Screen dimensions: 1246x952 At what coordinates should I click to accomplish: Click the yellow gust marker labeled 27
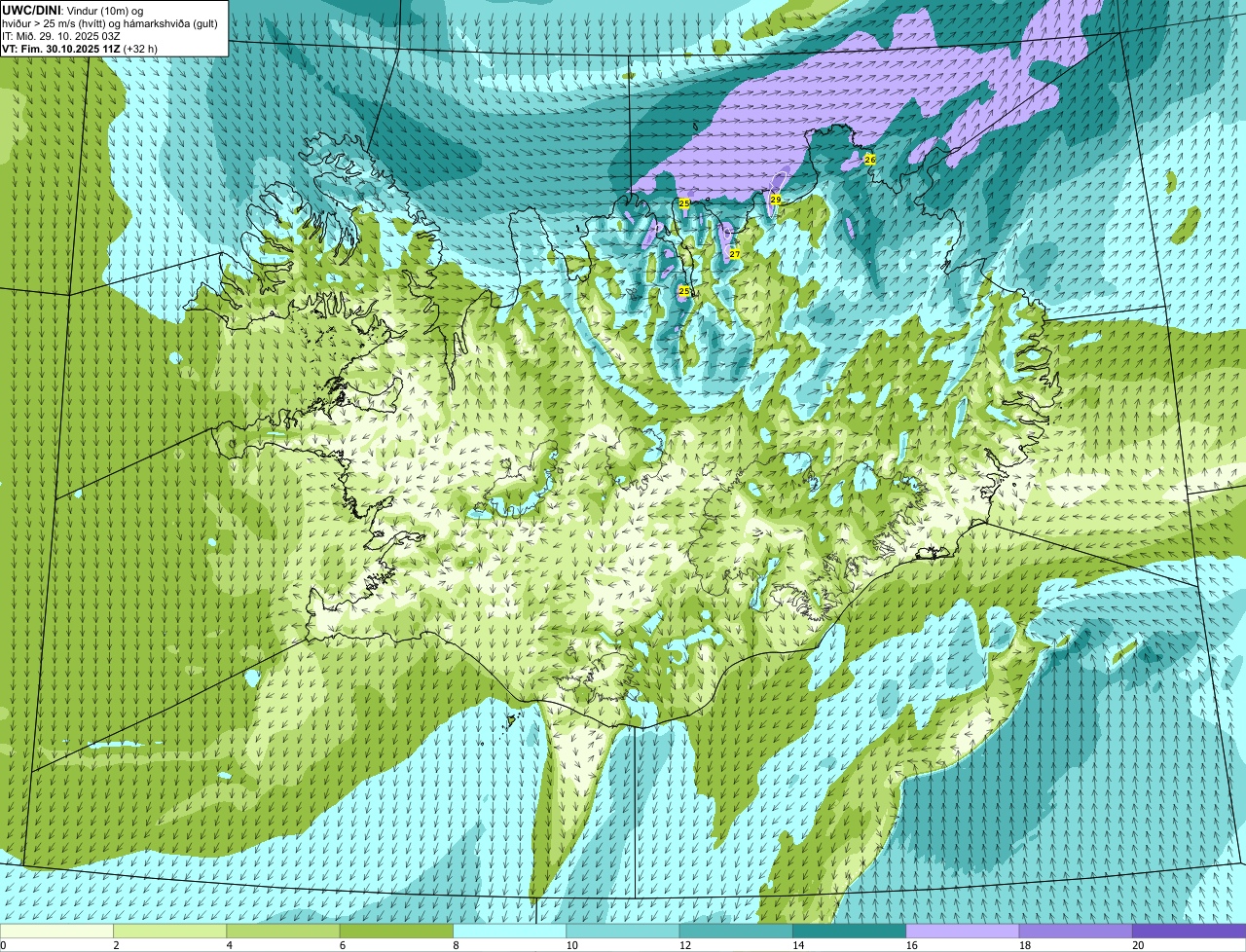(x=735, y=254)
